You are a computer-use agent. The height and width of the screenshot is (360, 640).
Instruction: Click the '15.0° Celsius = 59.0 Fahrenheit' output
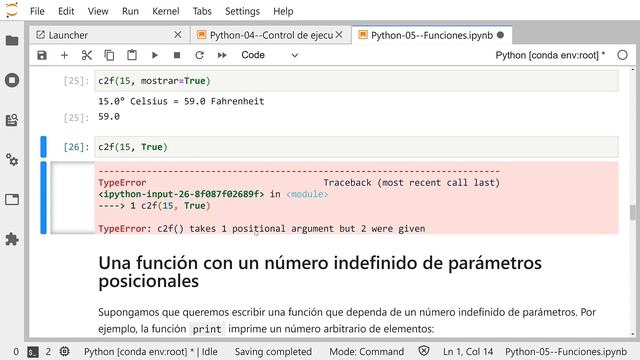click(x=181, y=101)
